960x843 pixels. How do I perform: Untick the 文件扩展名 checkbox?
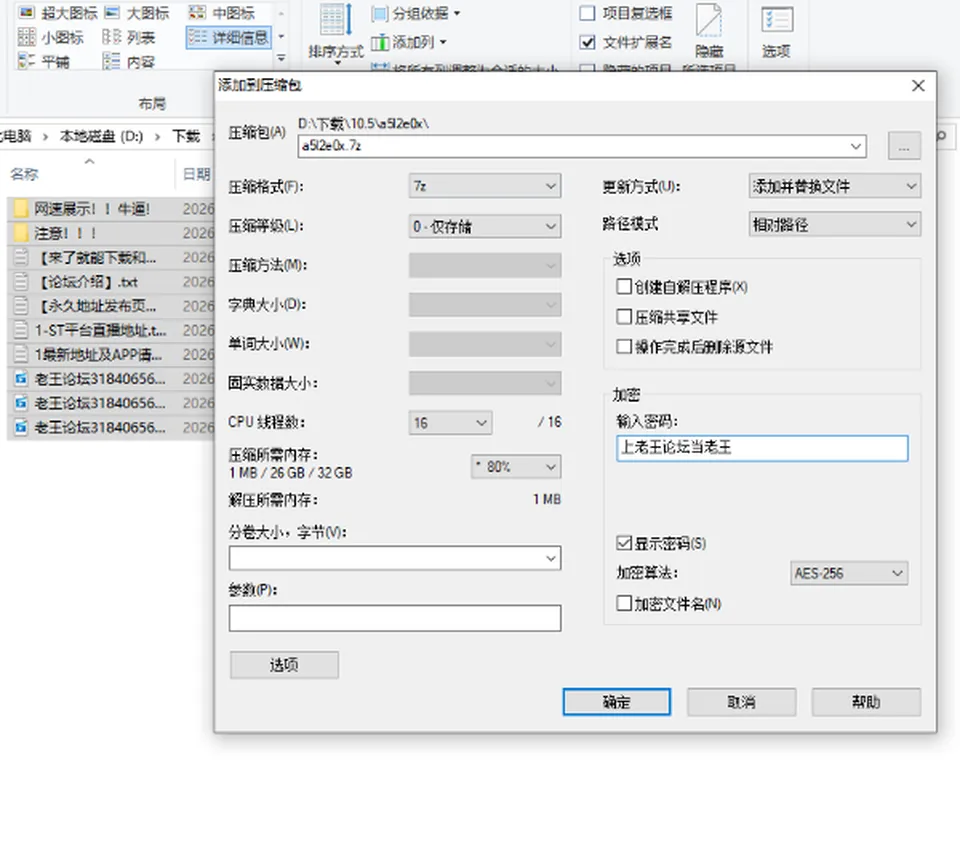(587, 42)
